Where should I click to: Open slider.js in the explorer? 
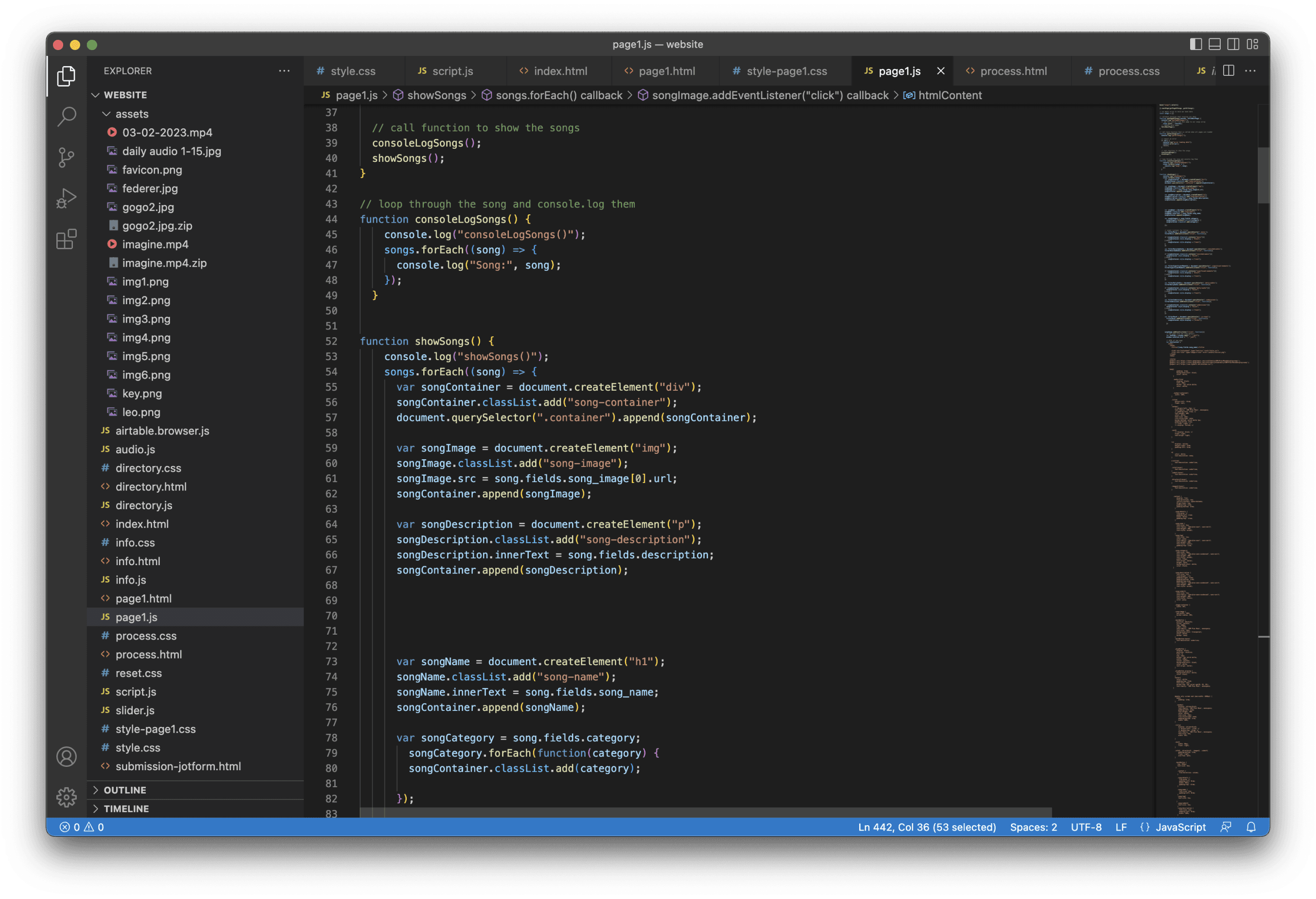tap(135, 710)
